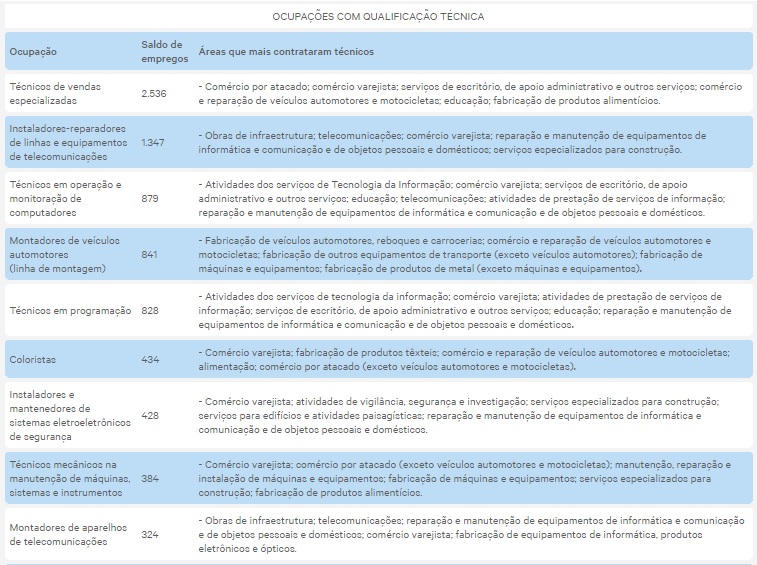Click the value 324

[150, 535]
